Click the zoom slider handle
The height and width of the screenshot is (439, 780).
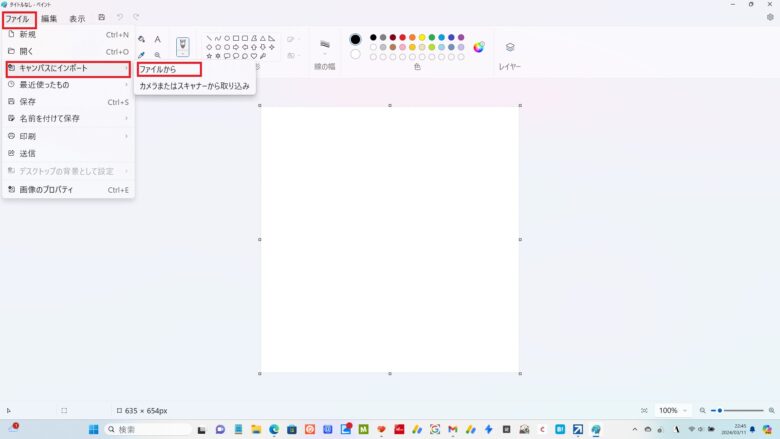click(x=720, y=410)
